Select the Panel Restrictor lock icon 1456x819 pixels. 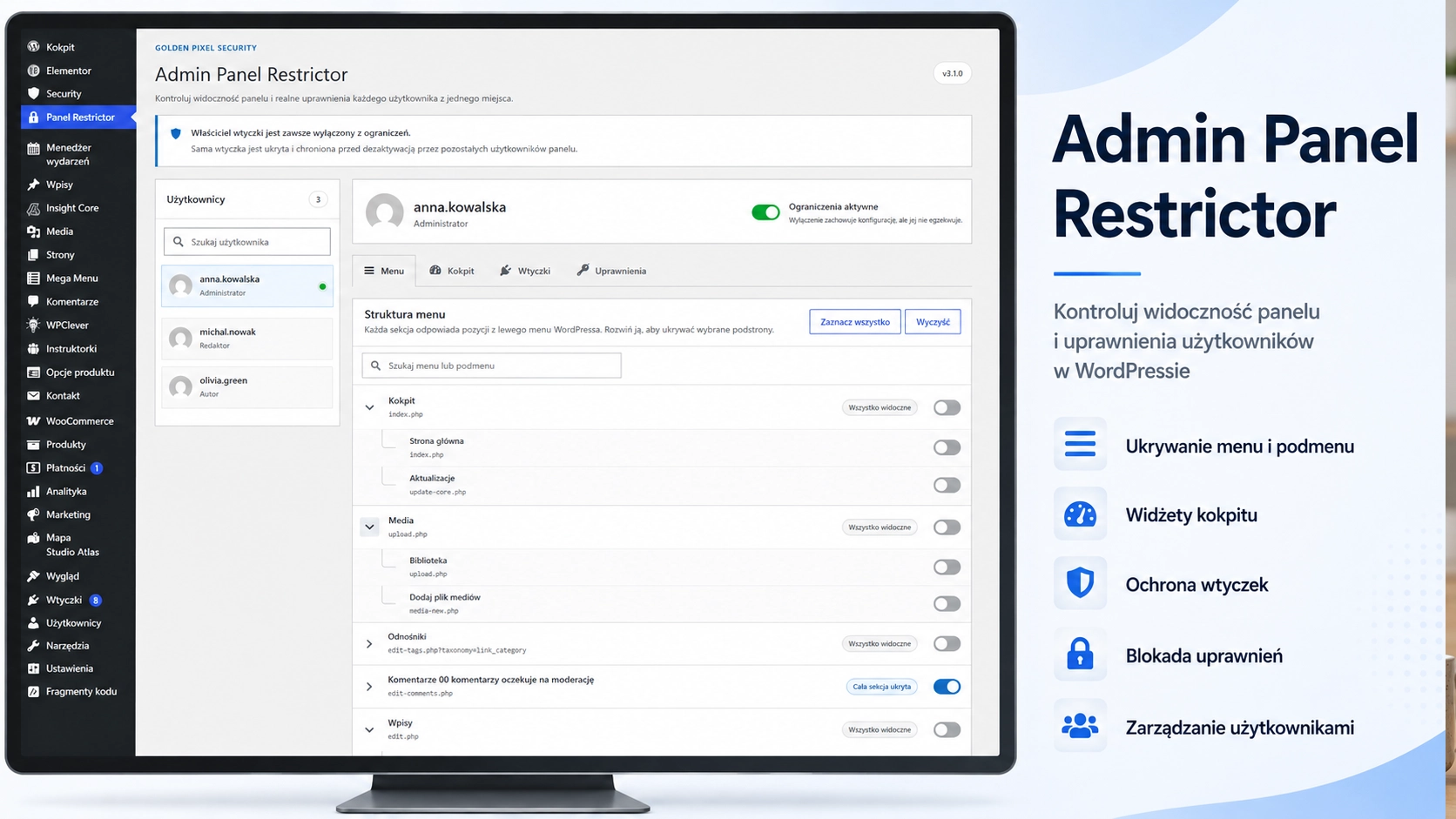click(x=33, y=117)
